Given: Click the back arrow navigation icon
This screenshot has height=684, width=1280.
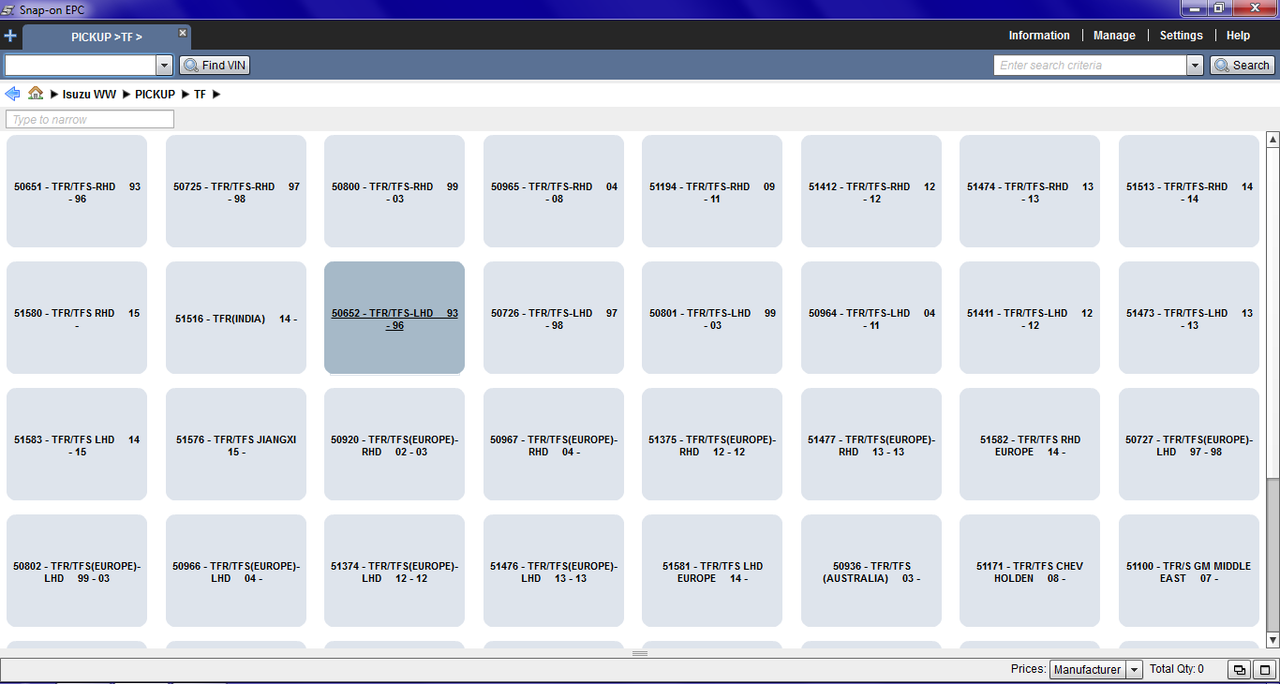Looking at the screenshot, I should click(12, 94).
